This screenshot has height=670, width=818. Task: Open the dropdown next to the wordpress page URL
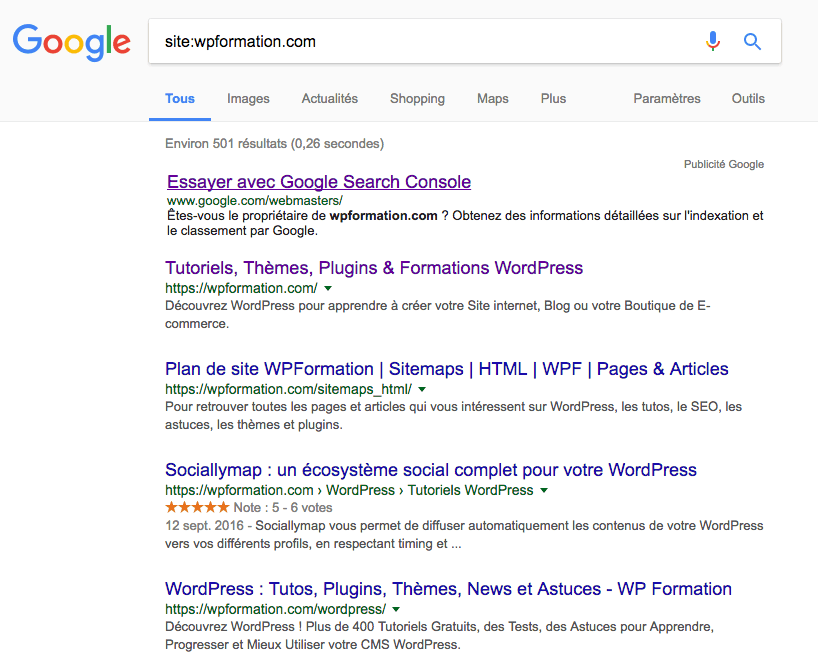(396, 608)
